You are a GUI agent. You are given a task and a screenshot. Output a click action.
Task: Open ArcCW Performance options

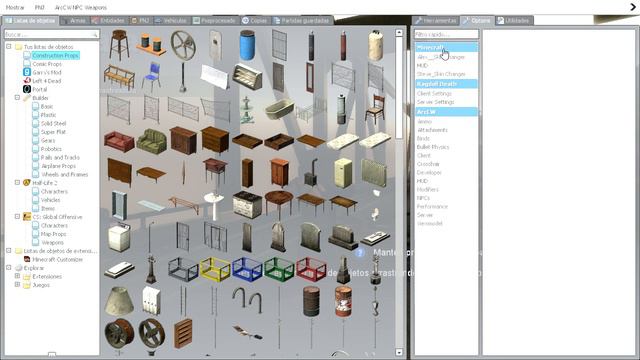pyautogui.click(x=432, y=207)
